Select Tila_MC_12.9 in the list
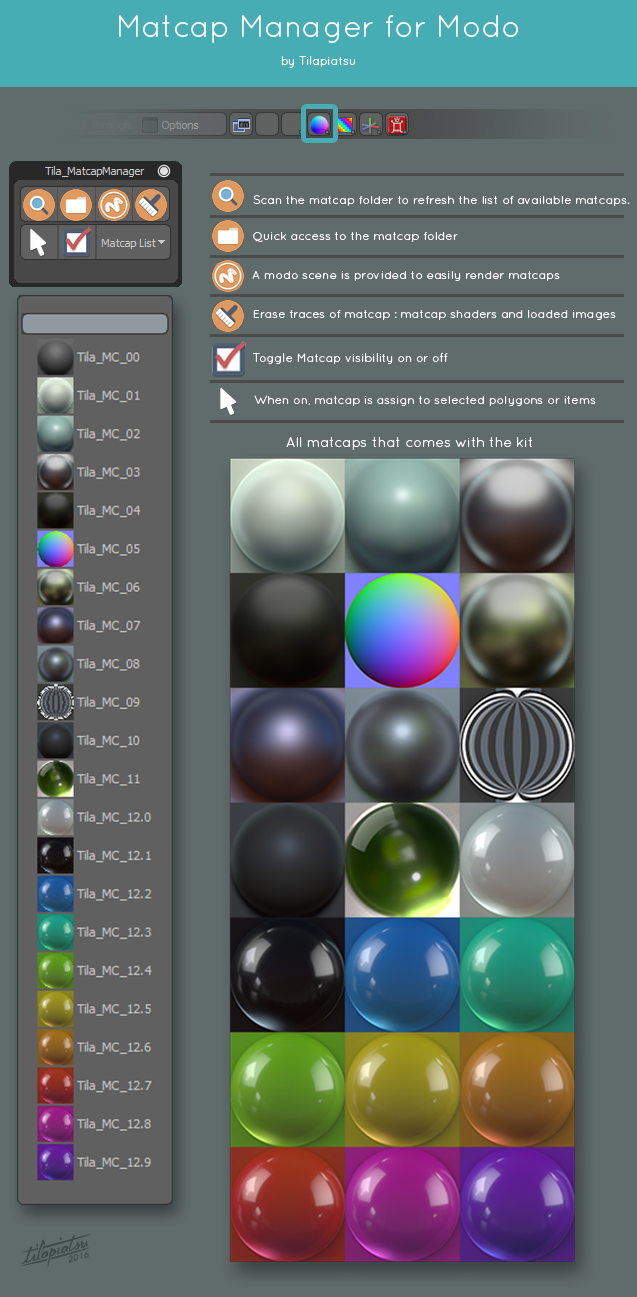The image size is (637, 1297). point(95,1163)
